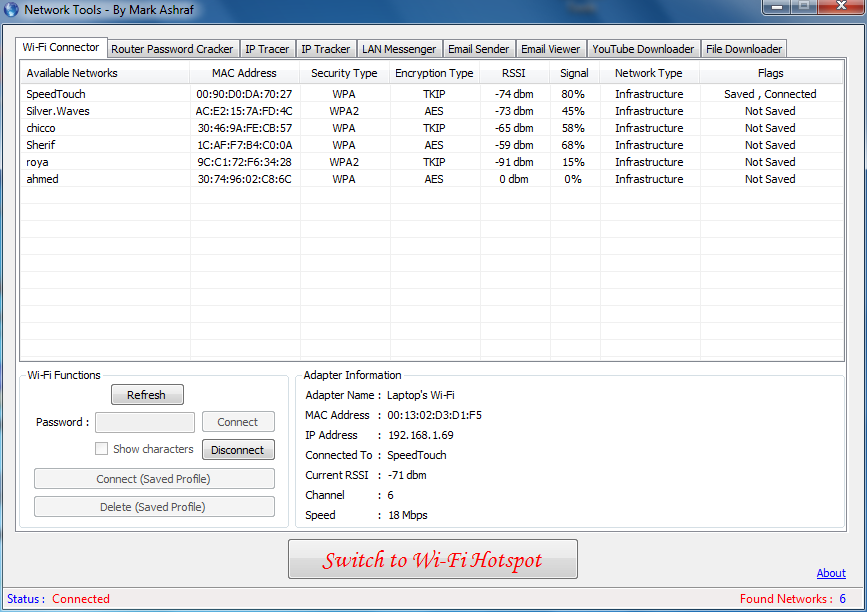
Task: Click the Disconnect button
Action: coord(238,450)
